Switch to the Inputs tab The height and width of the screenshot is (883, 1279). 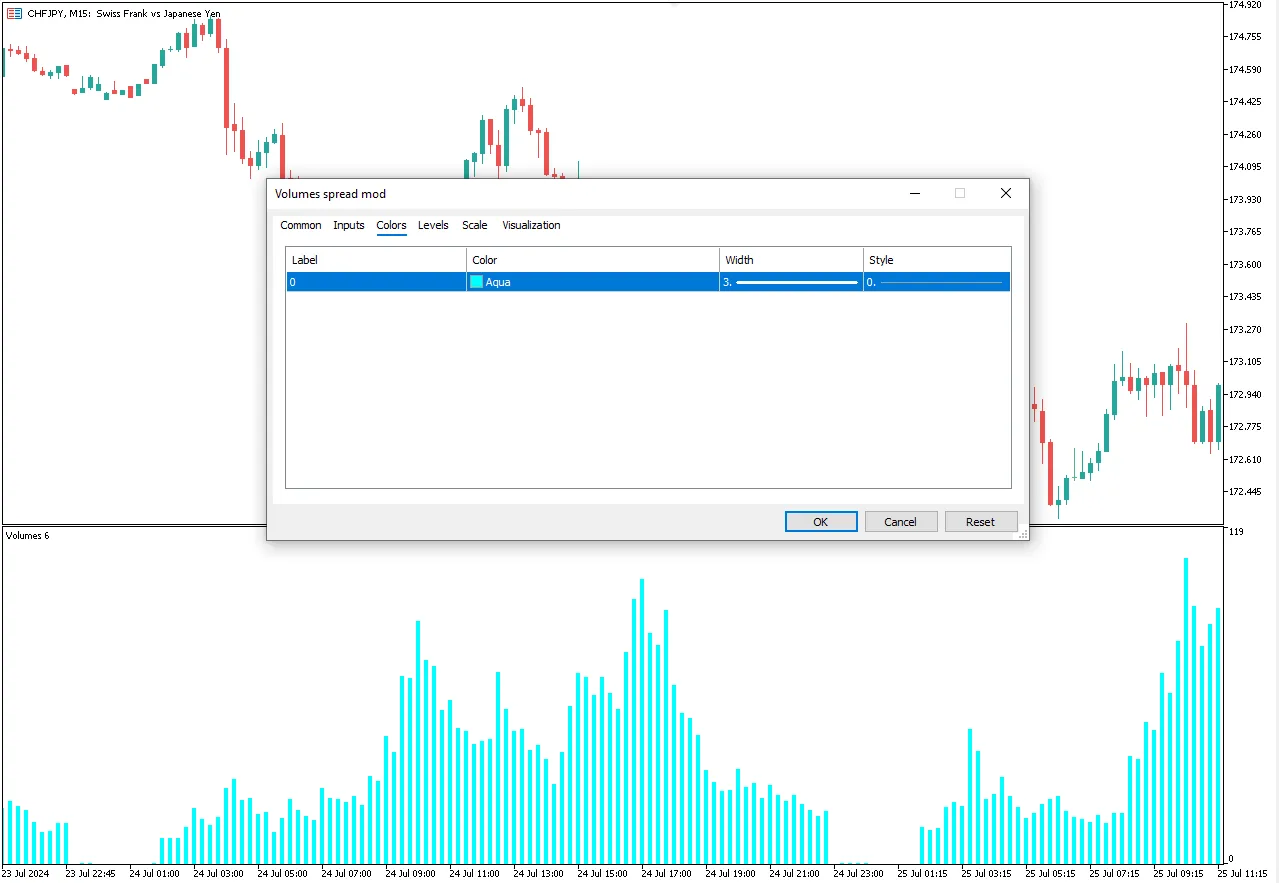(x=349, y=225)
